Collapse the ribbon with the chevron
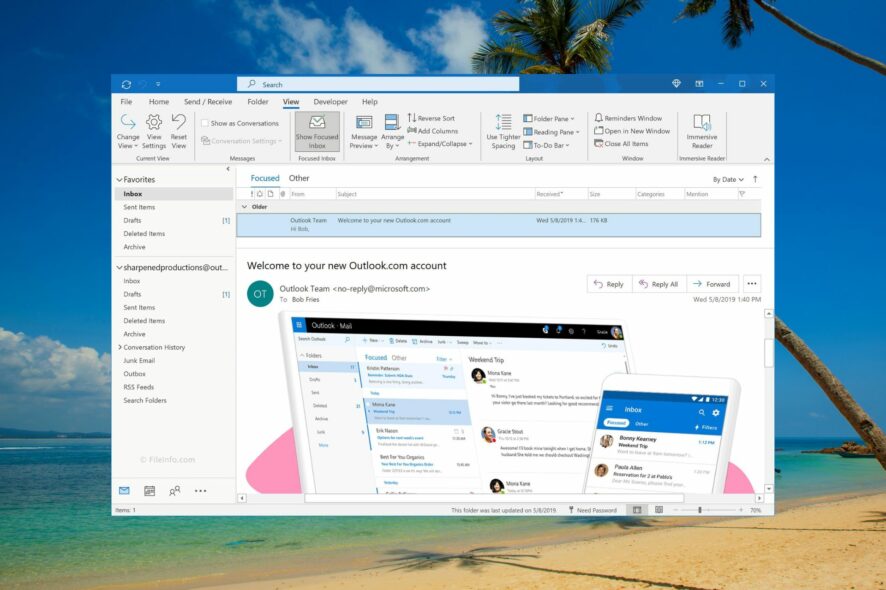The width and height of the screenshot is (886, 590). click(x=767, y=159)
